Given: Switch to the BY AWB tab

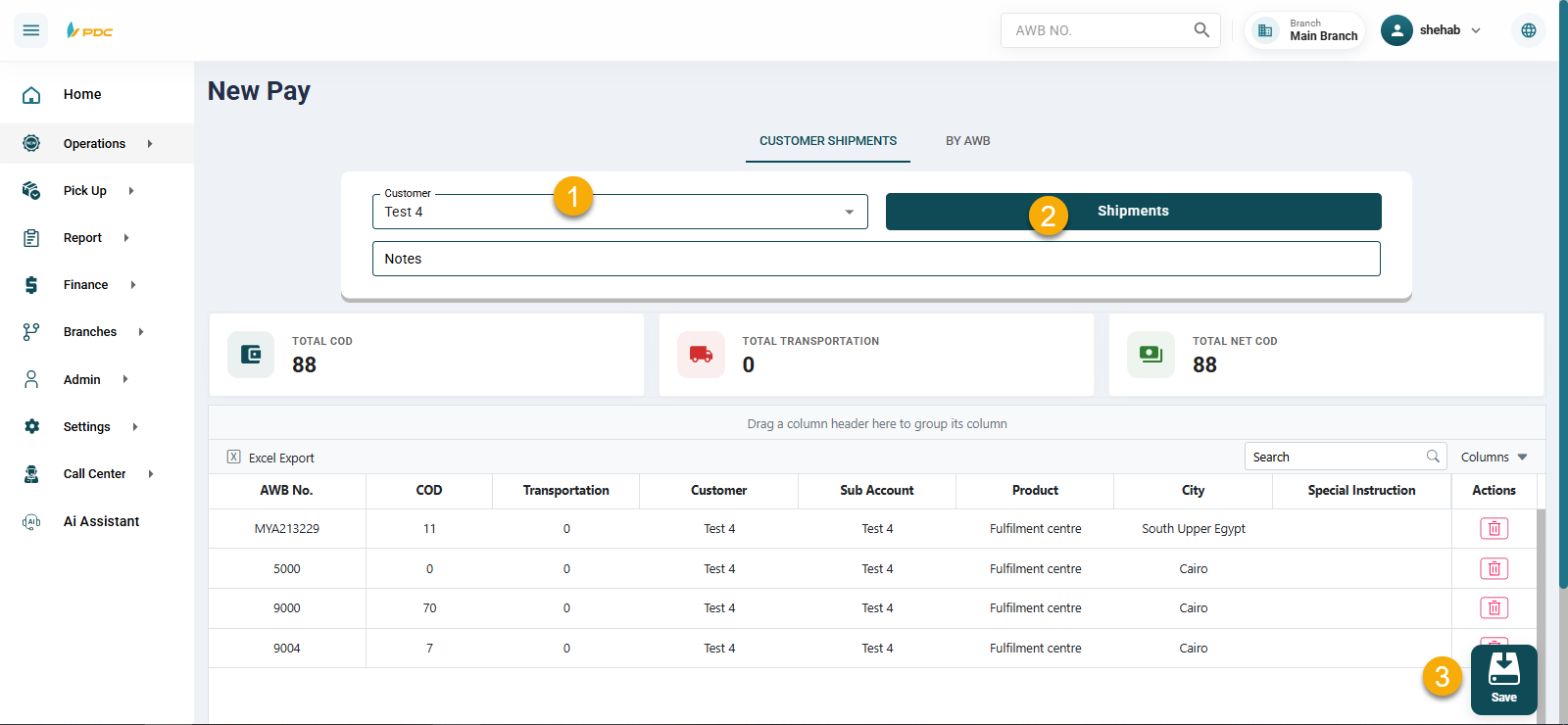Looking at the screenshot, I should pyautogui.click(x=967, y=141).
